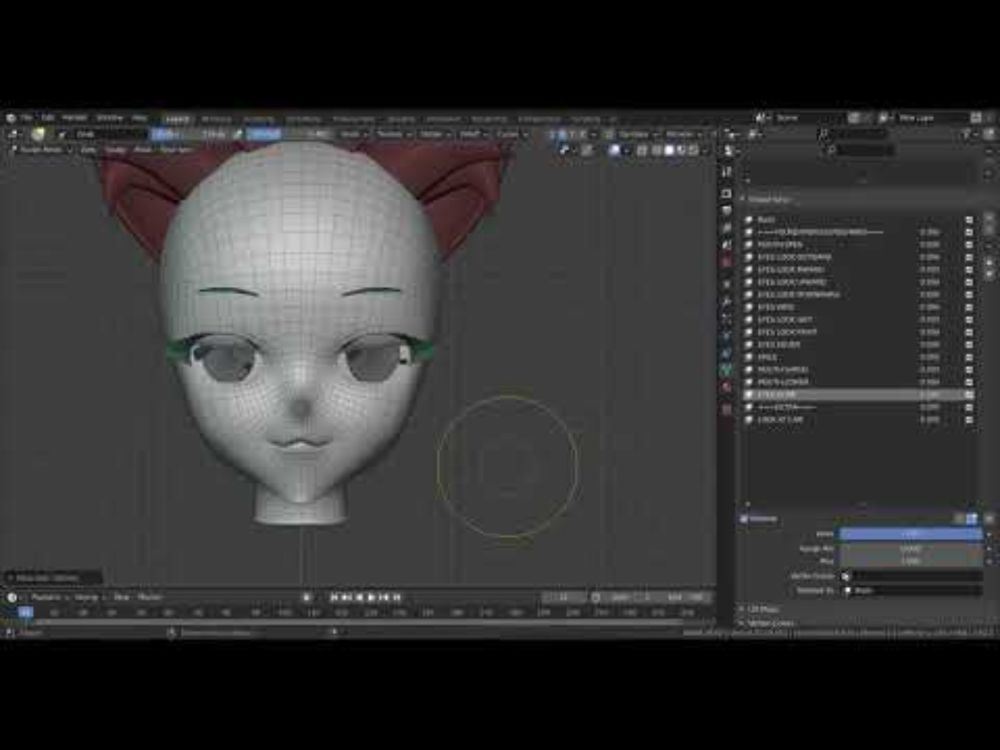Image resolution: width=1000 pixels, height=750 pixels.
Task: Open the Physics properties tab
Action: point(727,335)
